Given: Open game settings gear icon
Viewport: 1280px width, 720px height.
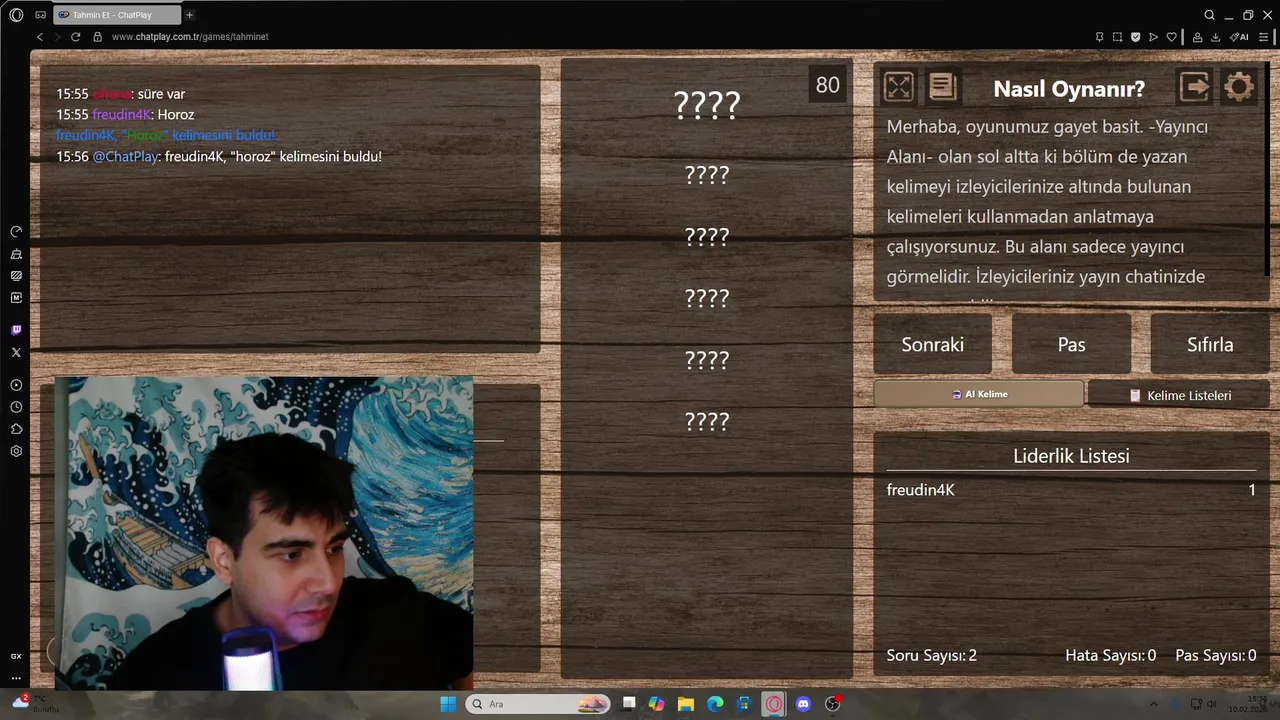Looking at the screenshot, I should [x=1238, y=87].
